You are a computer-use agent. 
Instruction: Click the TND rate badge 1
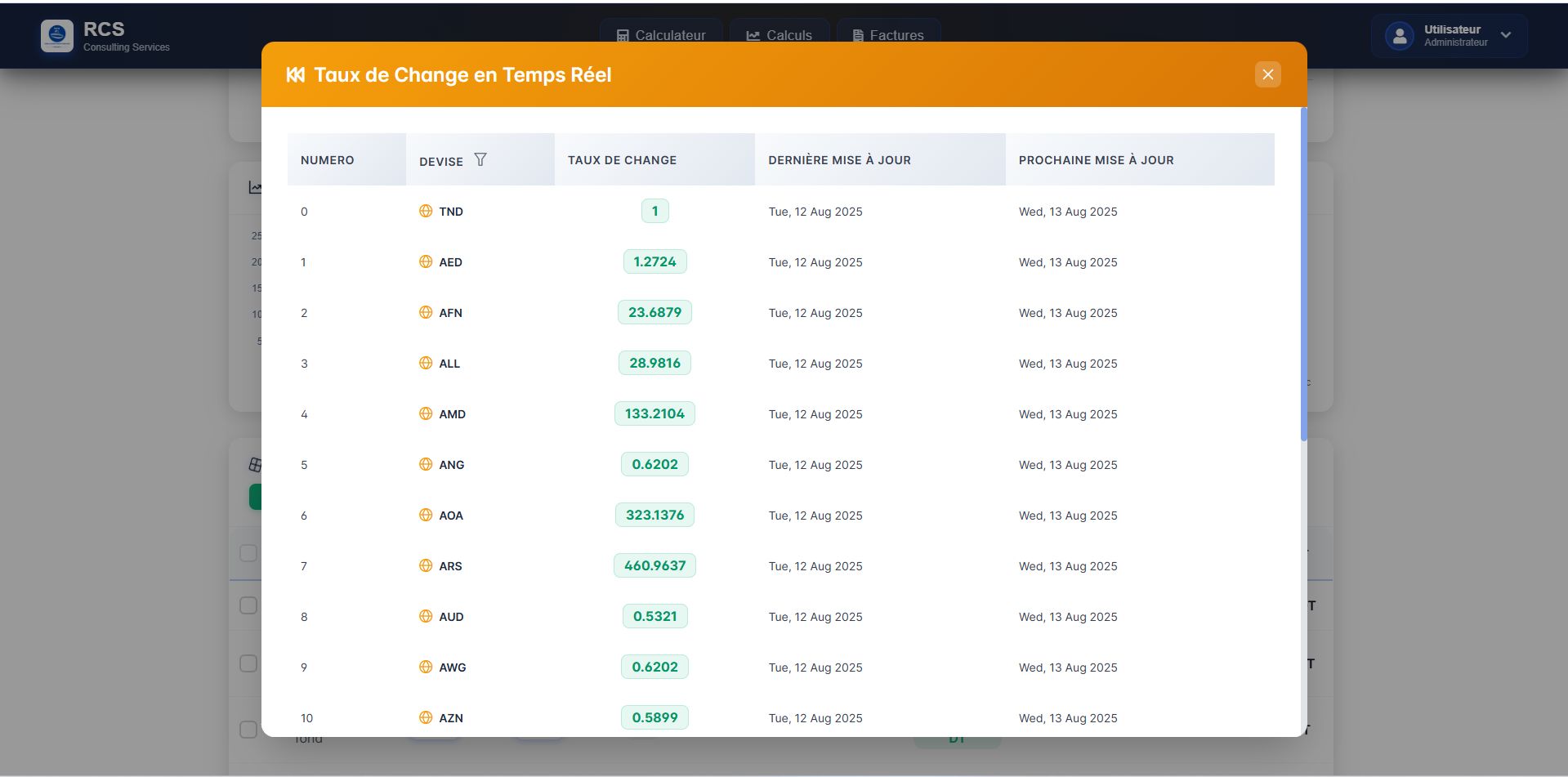pos(654,211)
